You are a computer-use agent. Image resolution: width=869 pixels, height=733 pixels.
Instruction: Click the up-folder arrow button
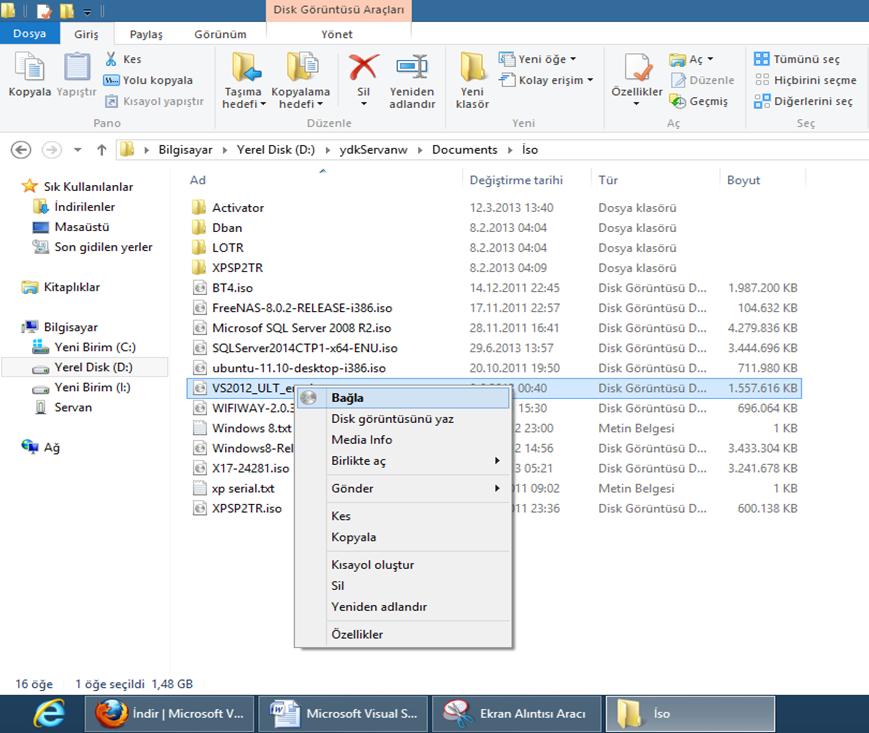tap(101, 150)
